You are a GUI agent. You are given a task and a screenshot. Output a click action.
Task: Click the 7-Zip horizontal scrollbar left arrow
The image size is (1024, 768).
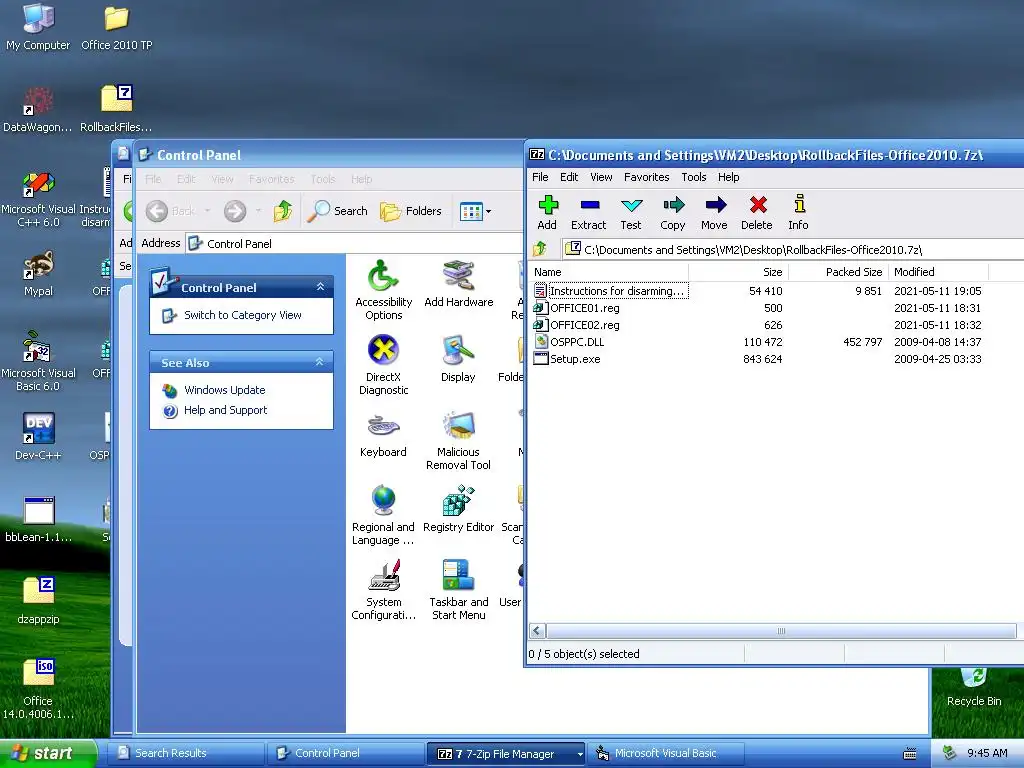pyautogui.click(x=537, y=631)
